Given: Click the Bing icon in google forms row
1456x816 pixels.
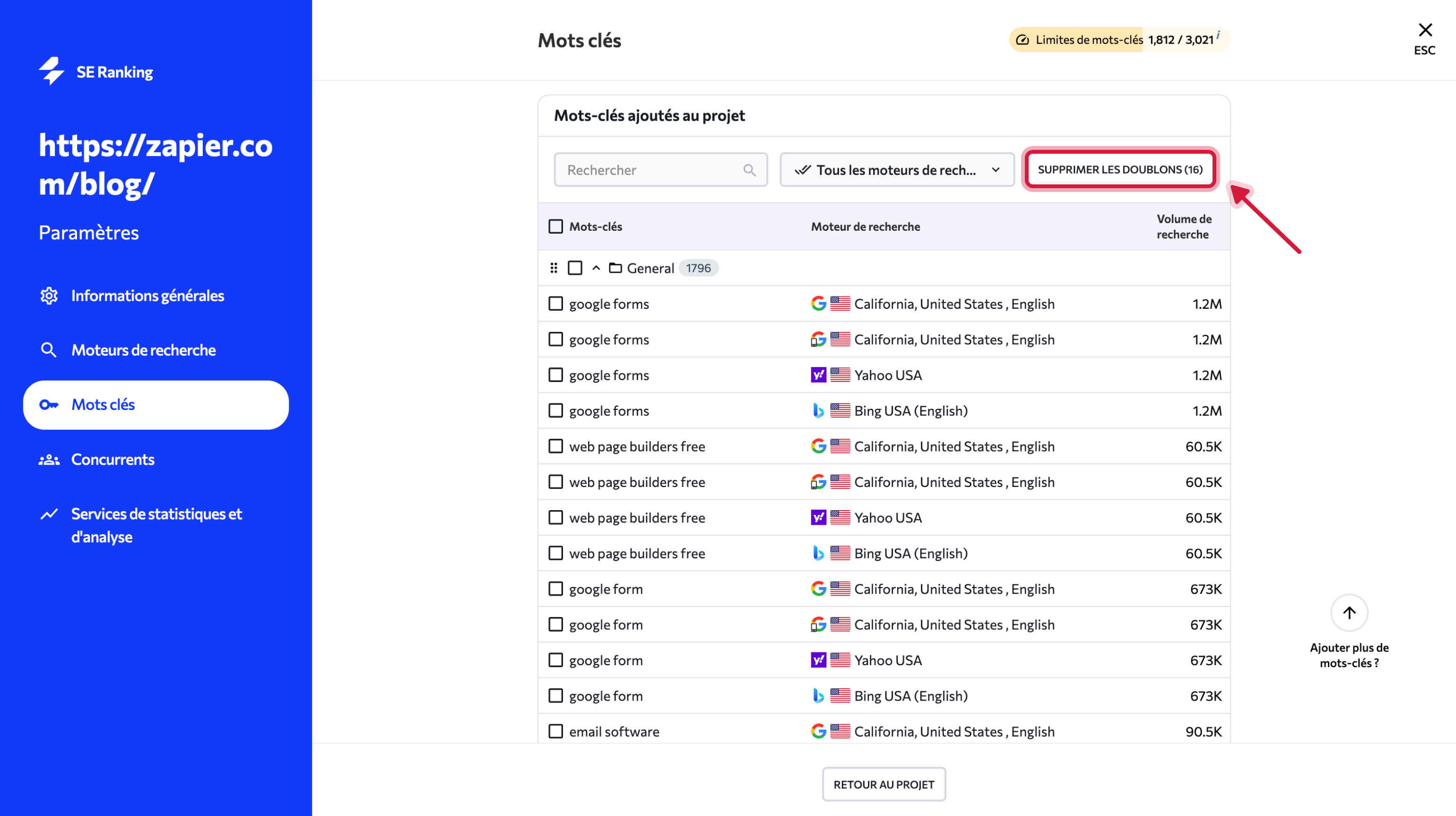Looking at the screenshot, I should click(818, 410).
